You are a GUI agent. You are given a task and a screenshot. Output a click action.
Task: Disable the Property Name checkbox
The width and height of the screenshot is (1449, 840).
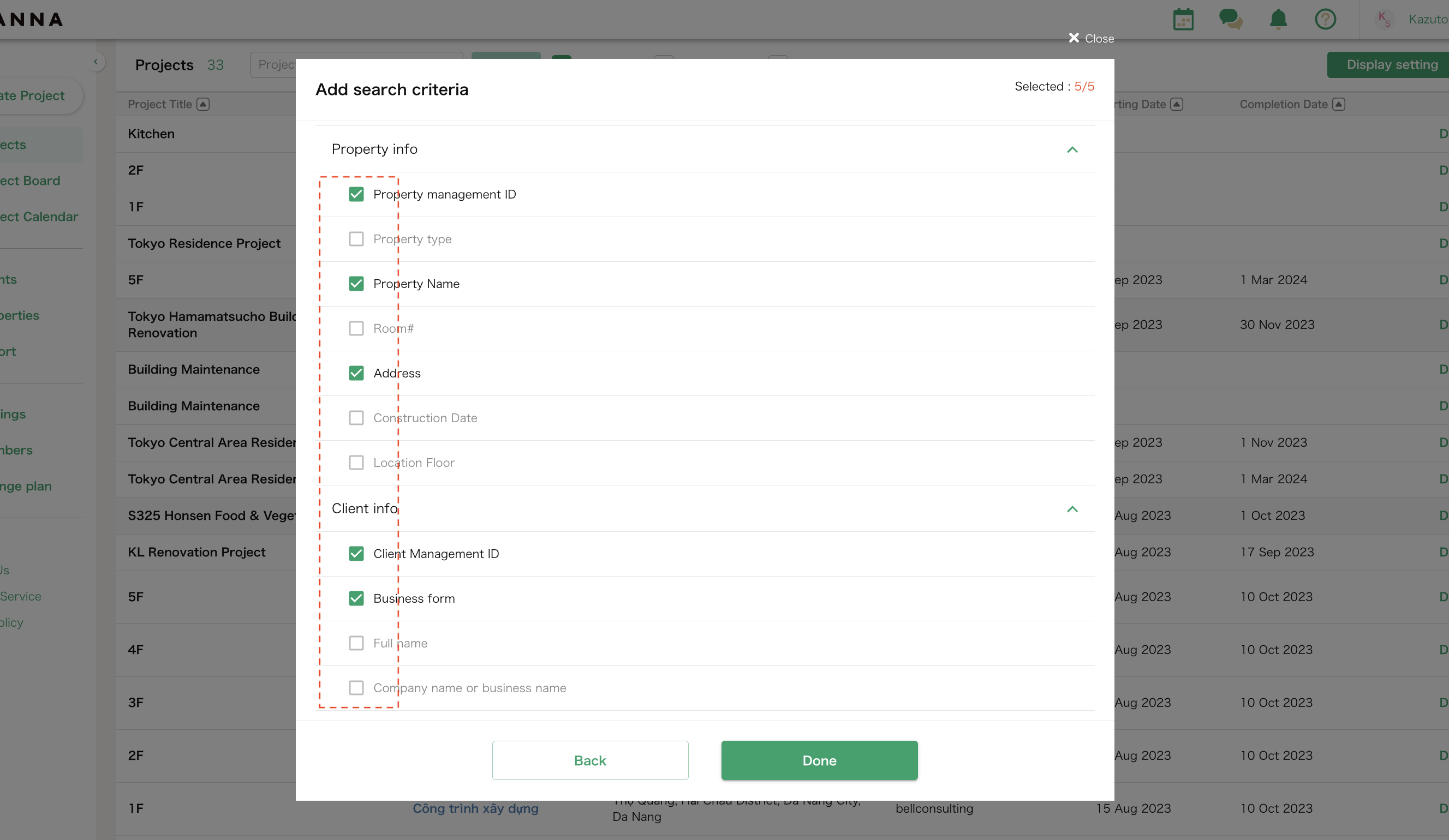[x=356, y=283]
